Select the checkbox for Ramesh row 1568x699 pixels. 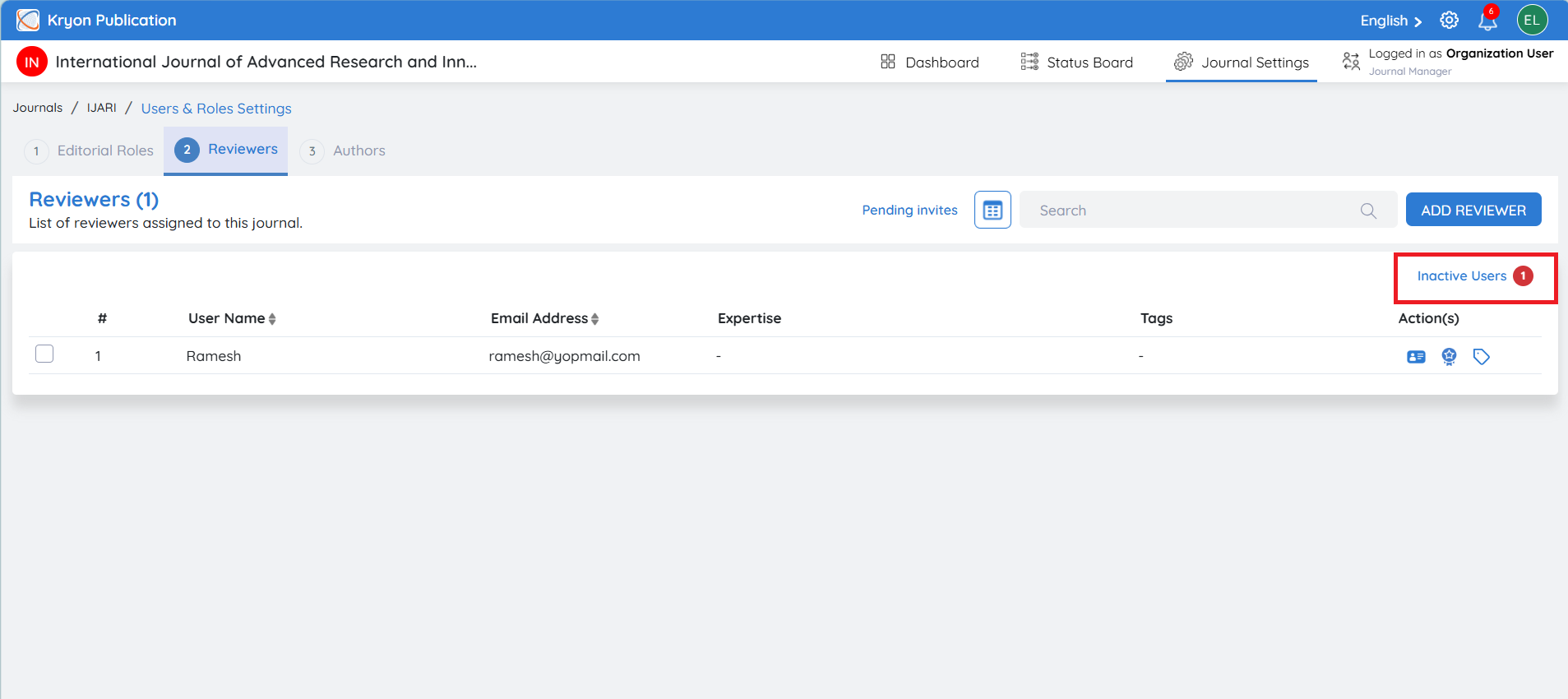(44, 354)
